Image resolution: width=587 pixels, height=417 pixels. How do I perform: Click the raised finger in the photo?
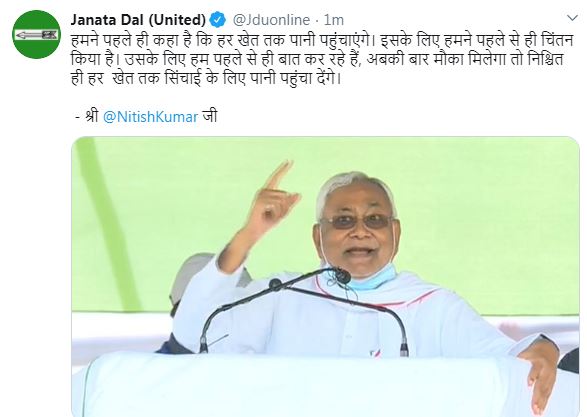click(278, 176)
